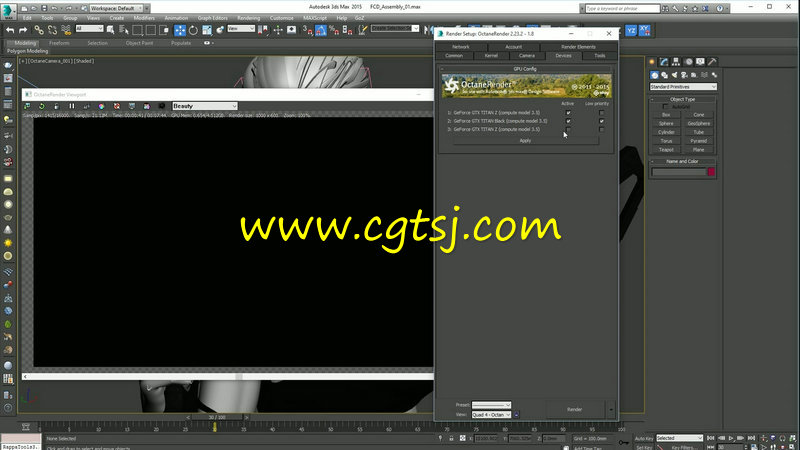Switch to the Render Elements tab

tap(578, 47)
